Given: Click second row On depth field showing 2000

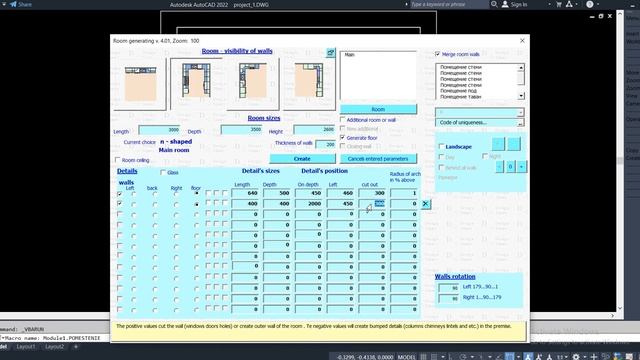Looking at the screenshot, I should click(x=309, y=203).
